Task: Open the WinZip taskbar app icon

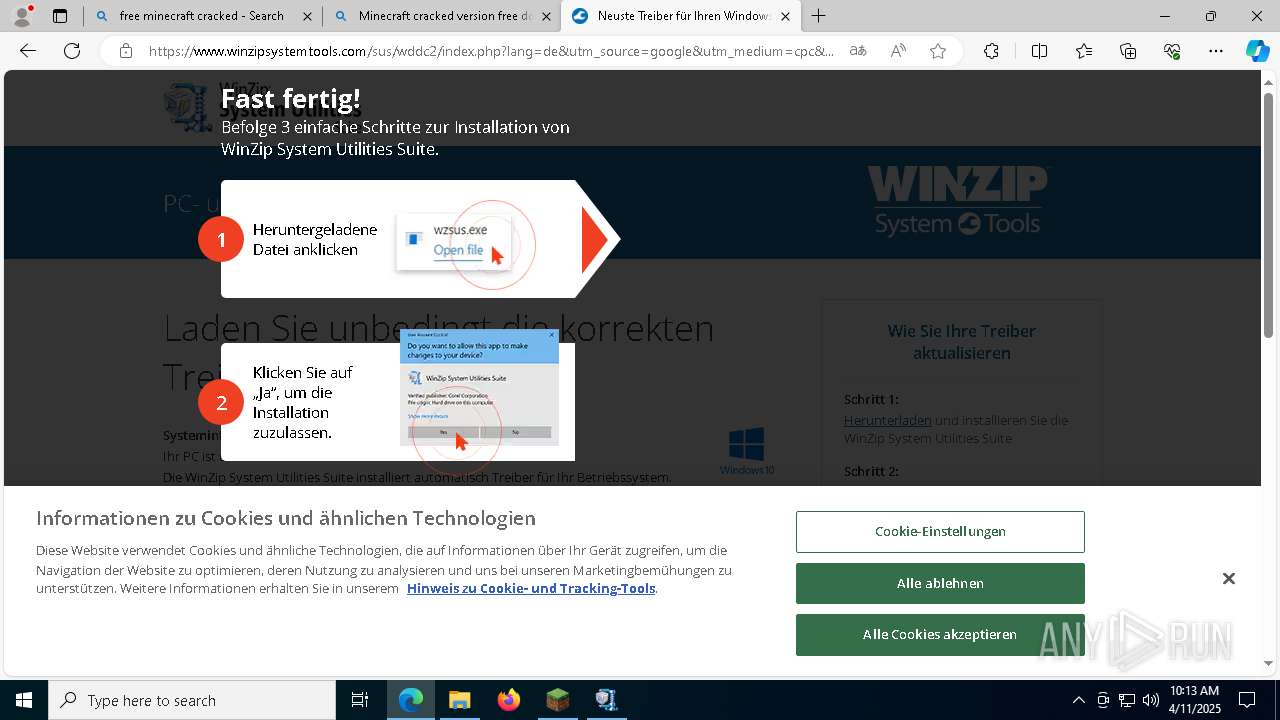Action: pos(606,700)
